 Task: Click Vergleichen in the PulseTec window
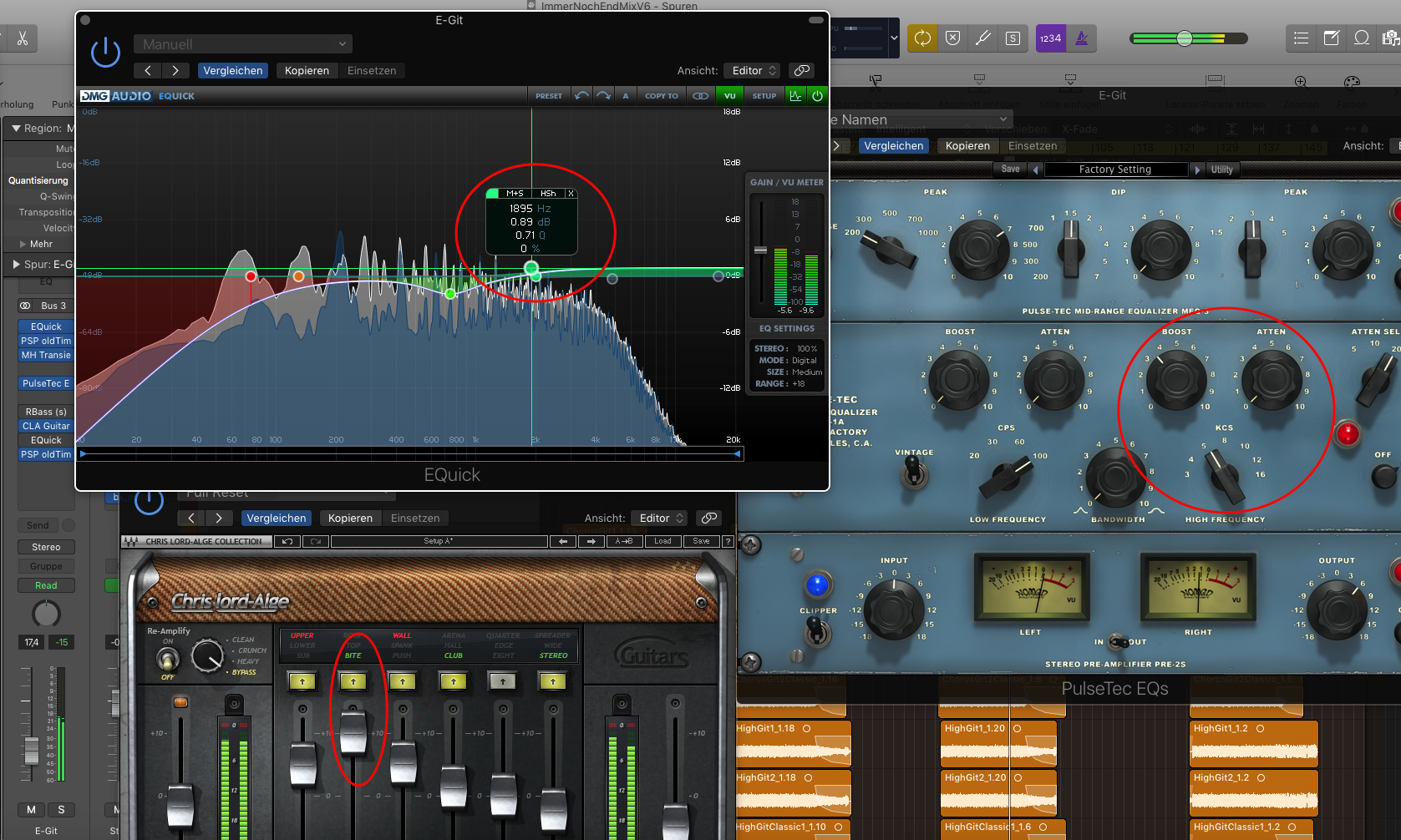894,146
